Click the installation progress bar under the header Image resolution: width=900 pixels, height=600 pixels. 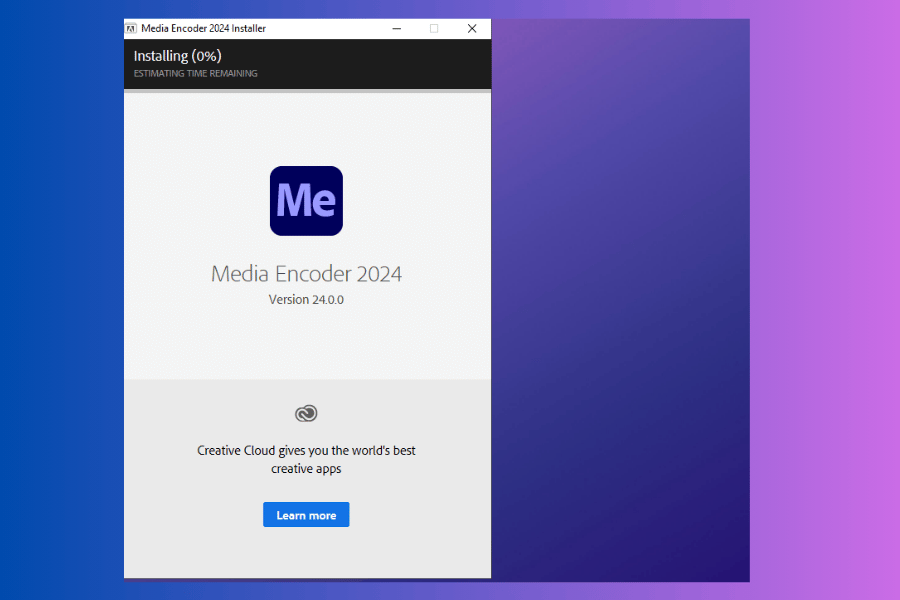pos(306,91)
